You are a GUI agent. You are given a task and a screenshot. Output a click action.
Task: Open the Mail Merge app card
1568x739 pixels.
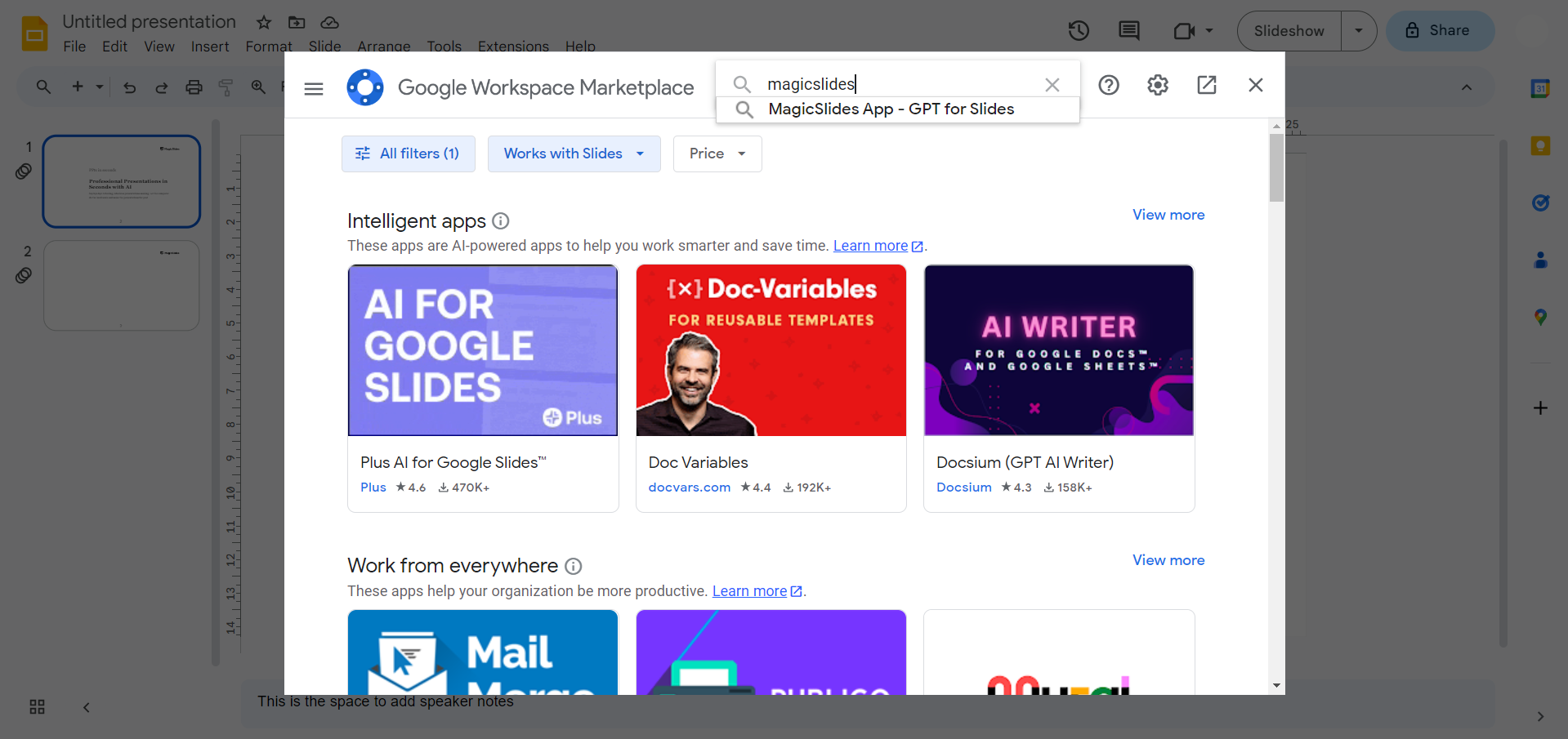(x=483, y=652)
